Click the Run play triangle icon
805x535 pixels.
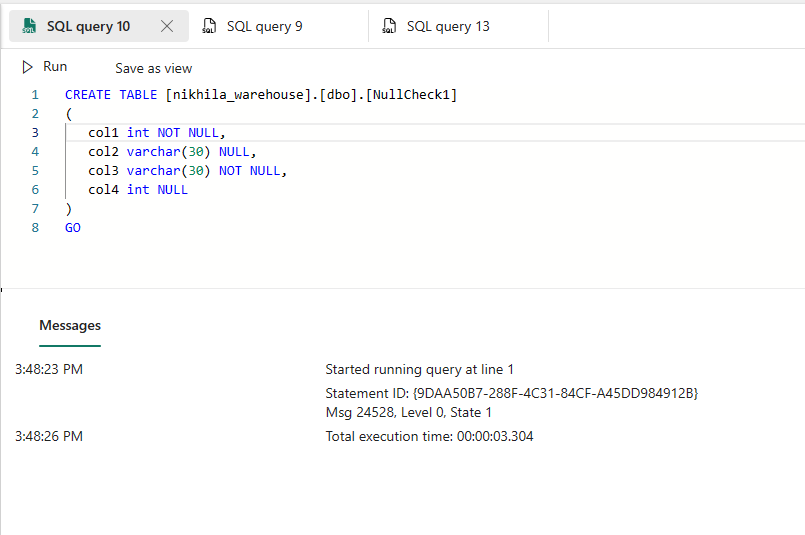[27, 67]
